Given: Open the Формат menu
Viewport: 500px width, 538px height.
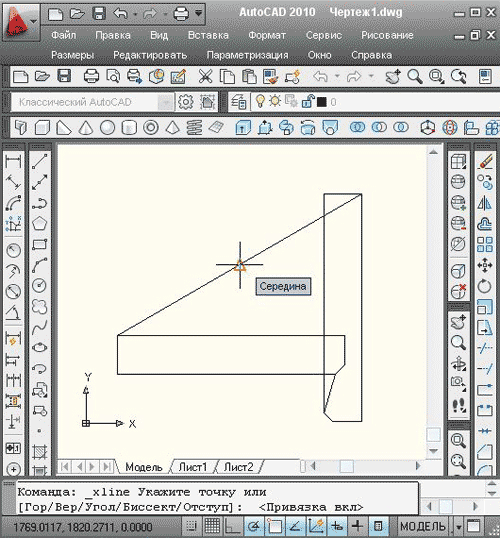Looking at the screenshot, I should pos(267,35).
